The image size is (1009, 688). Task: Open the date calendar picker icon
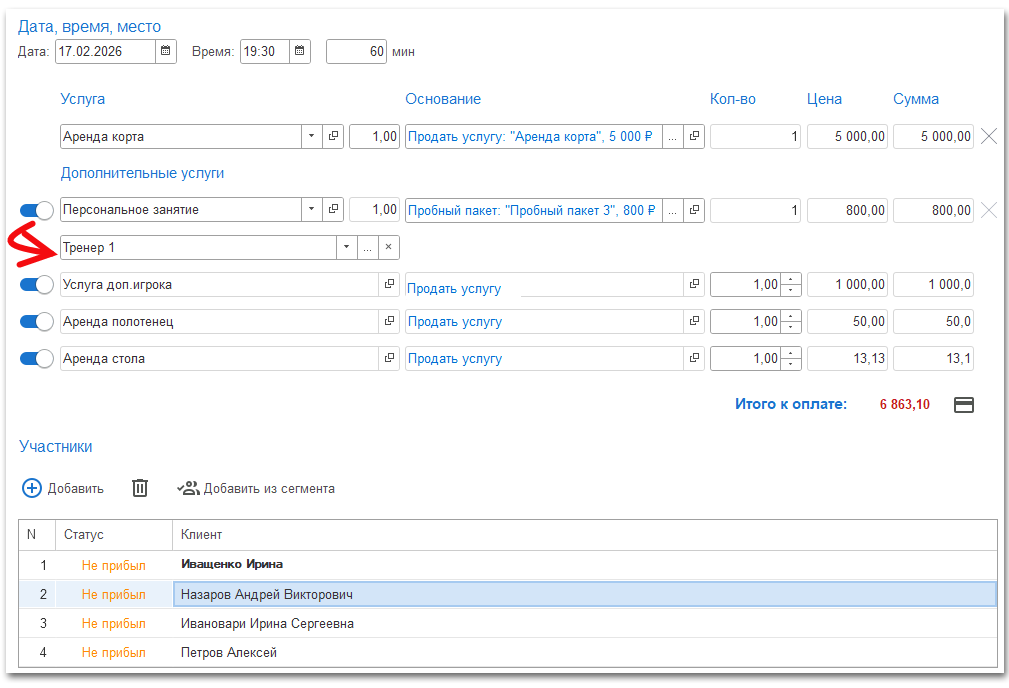click(166, 51)
